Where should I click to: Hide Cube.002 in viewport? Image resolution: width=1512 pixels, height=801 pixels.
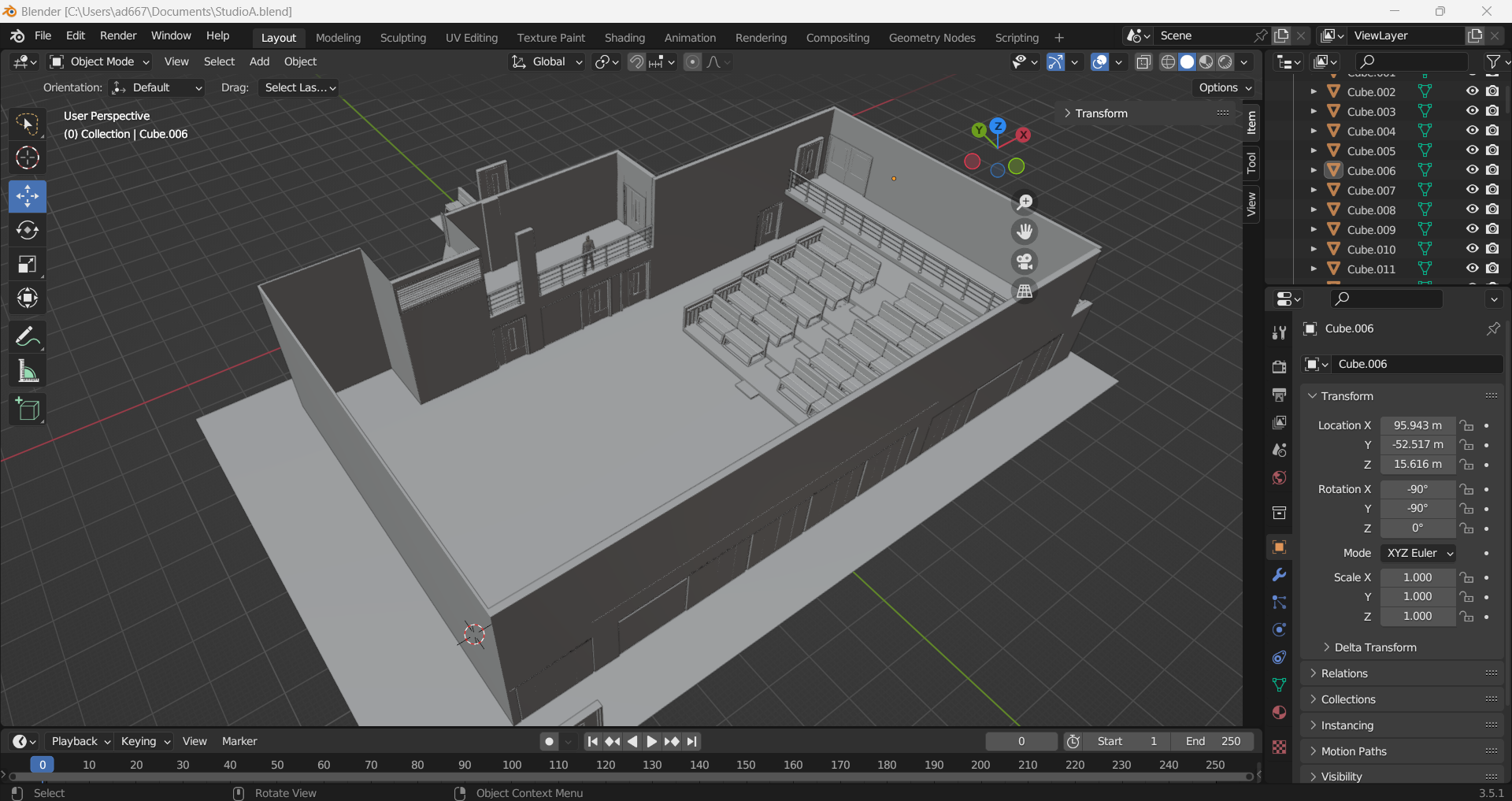click(1472, 91)
